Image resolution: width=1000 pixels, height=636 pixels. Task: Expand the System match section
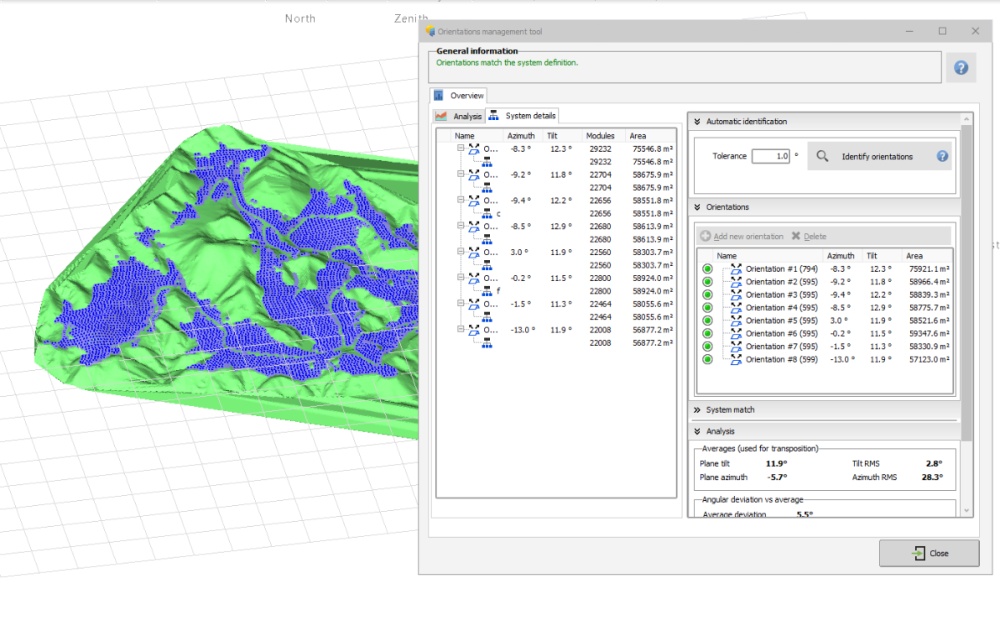(696, 410)
